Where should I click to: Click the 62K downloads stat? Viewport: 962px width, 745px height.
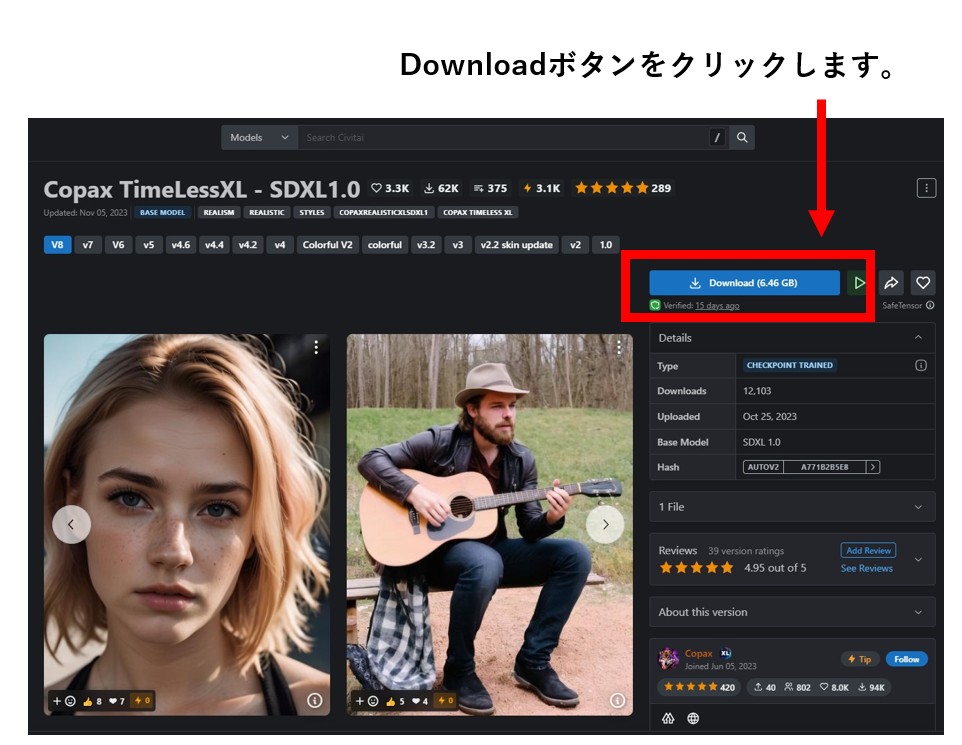441,188
